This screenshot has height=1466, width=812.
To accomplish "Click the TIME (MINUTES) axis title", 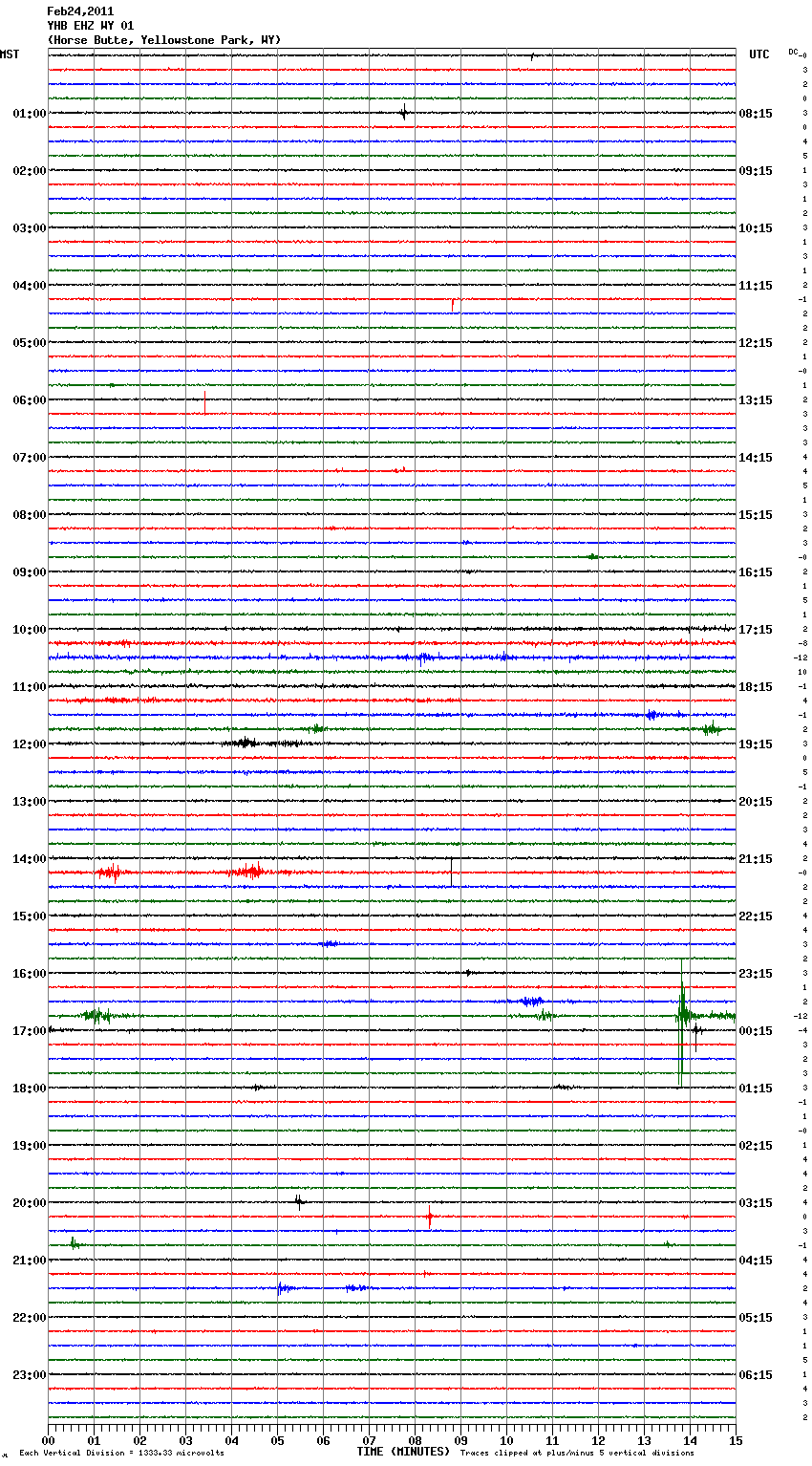I will click(x=403, y=1452).
